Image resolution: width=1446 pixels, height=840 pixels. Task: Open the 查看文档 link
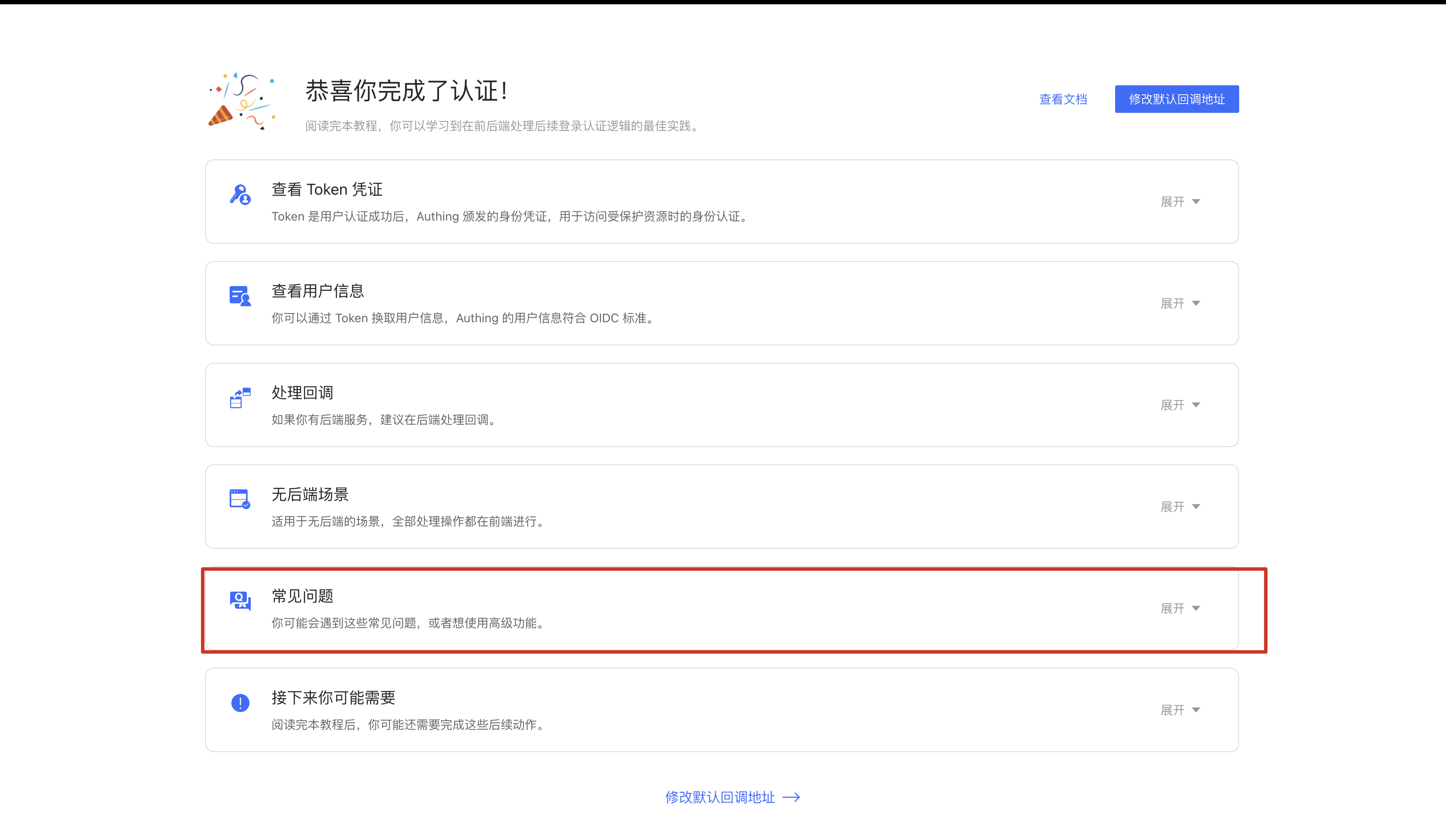pos(1063,99)
